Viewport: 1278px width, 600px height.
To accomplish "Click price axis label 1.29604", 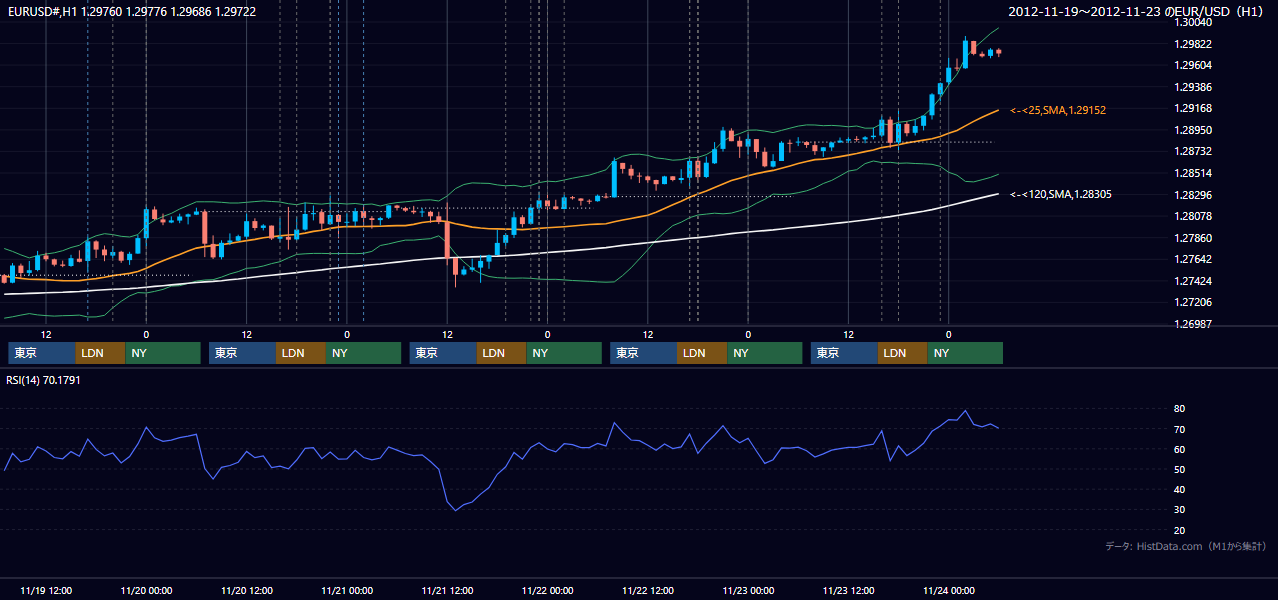I will (1195, 65).
